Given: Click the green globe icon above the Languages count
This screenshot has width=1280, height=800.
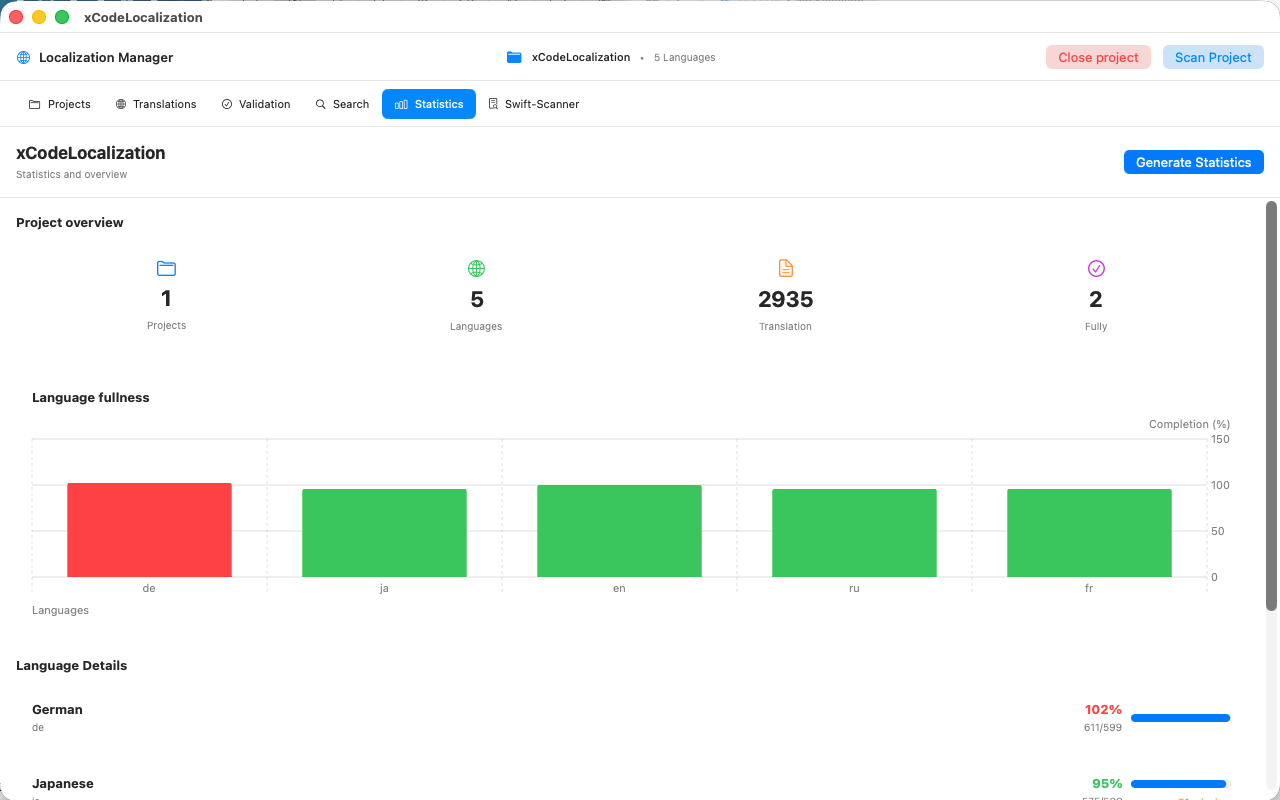Looking at the screenshot, I should tap(476, 268).
